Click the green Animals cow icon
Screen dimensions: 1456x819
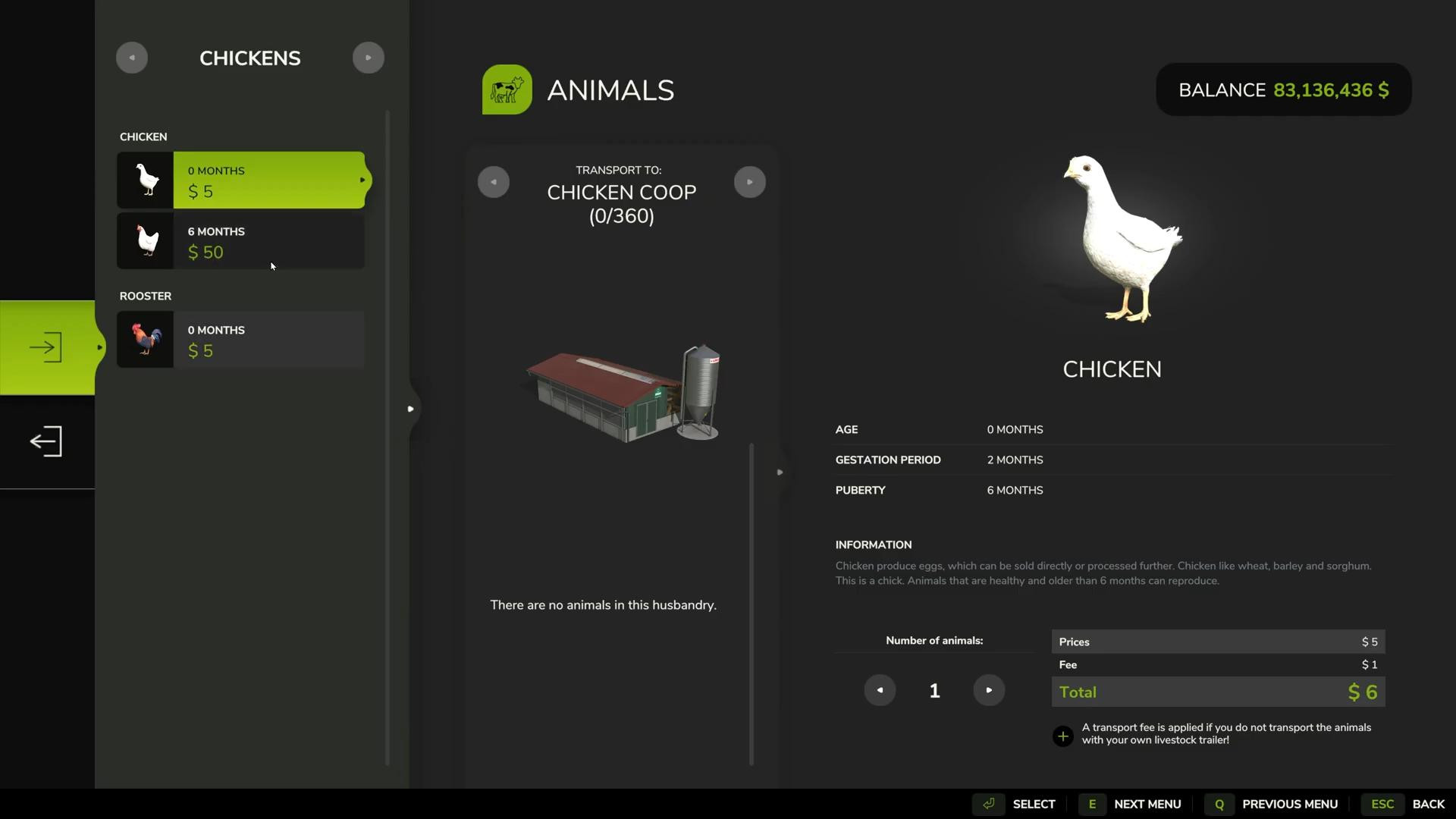pos(507,89)
